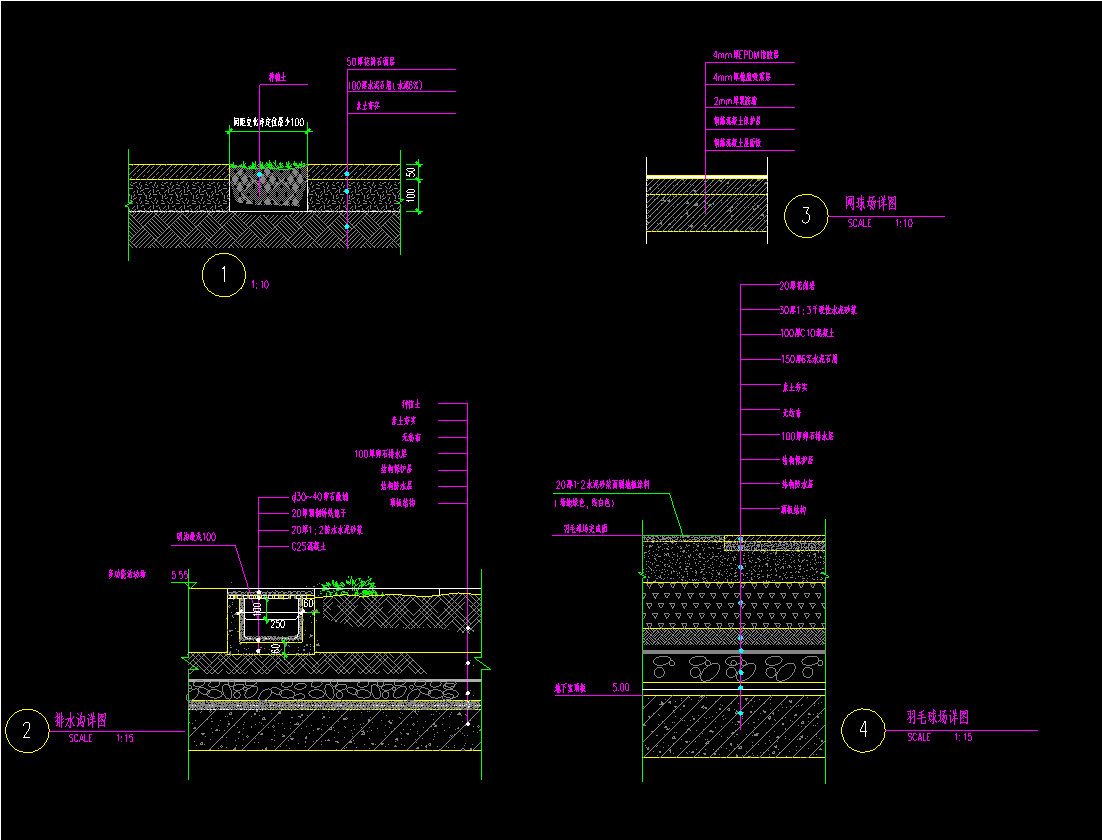Select the "50" vertical dimension in detail 1

[x=412, y=171]
